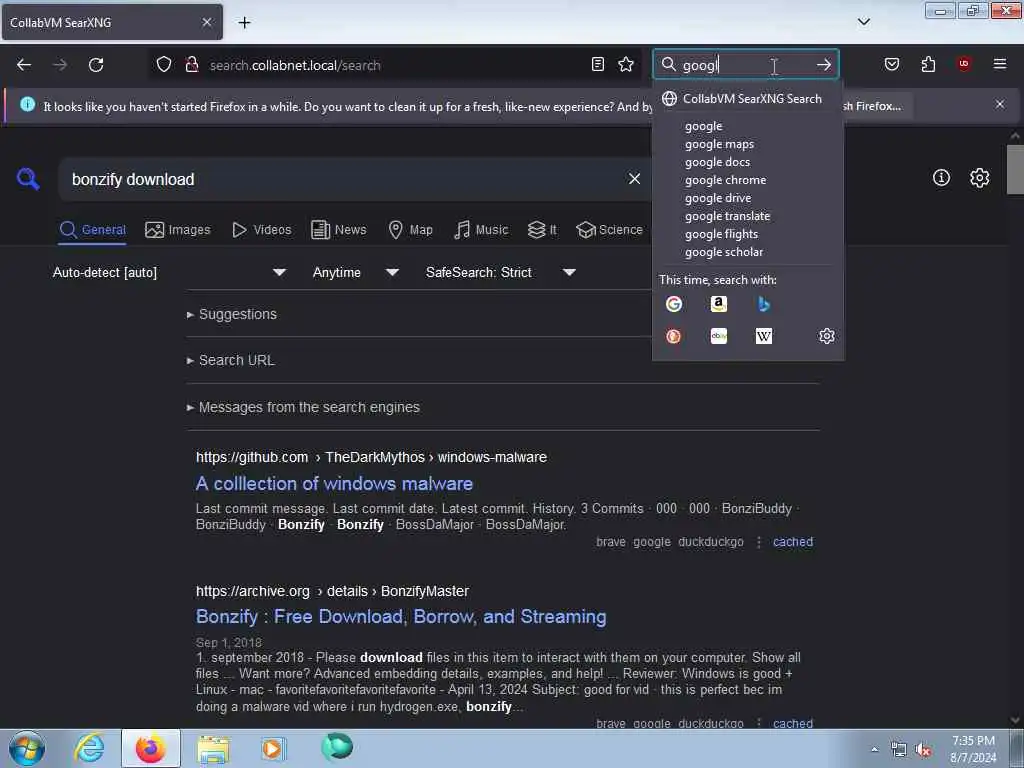
Task: Search this time with Amazon icon
Action: tap(718, 304)
